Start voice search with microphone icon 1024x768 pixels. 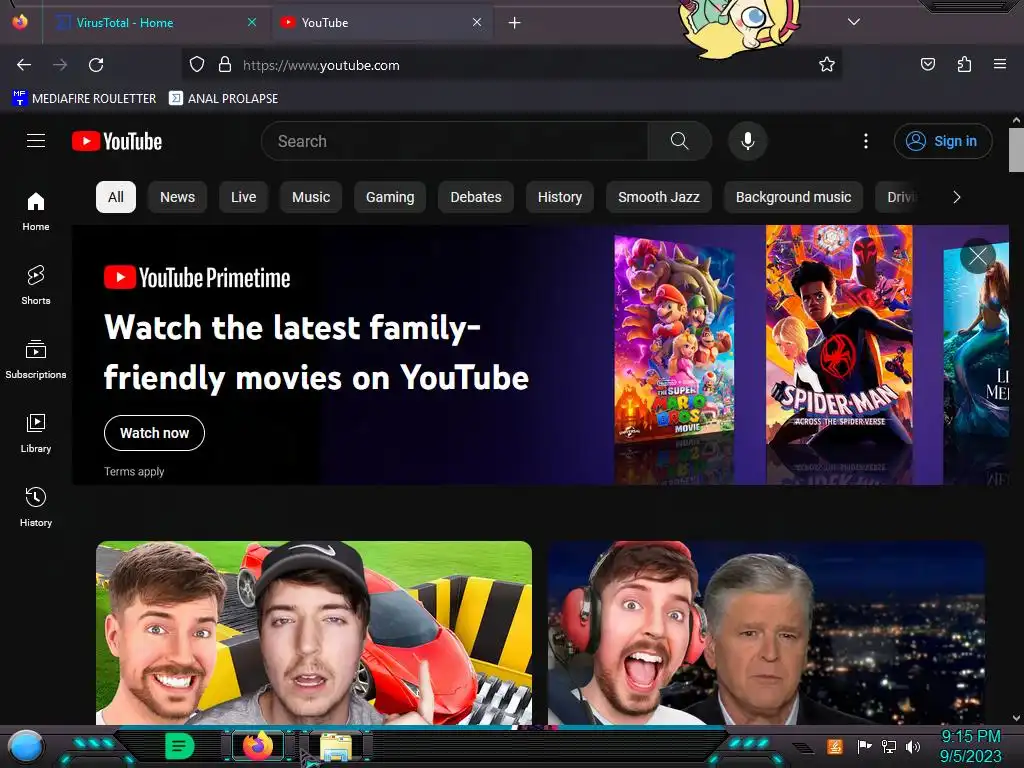pos(748,141)
